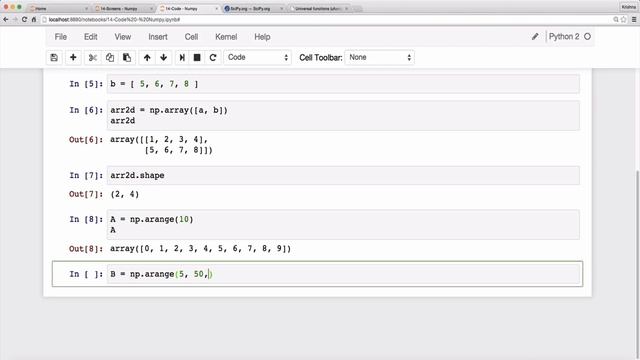Click into the arr2d.shape cell
The height and width of the screenshot is (360, 640).
click(343, 176)
